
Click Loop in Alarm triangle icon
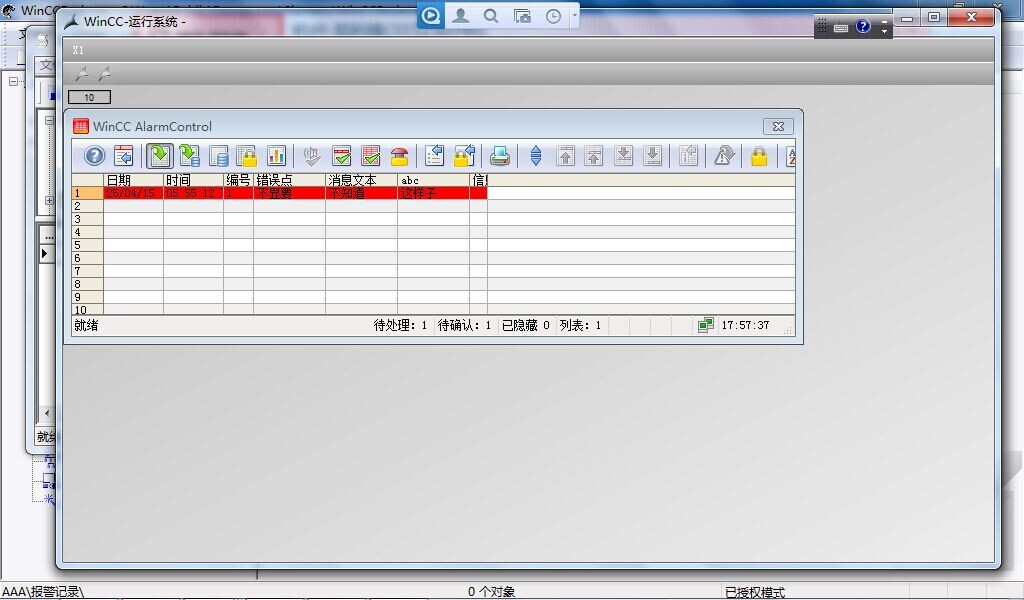point(724,156)
